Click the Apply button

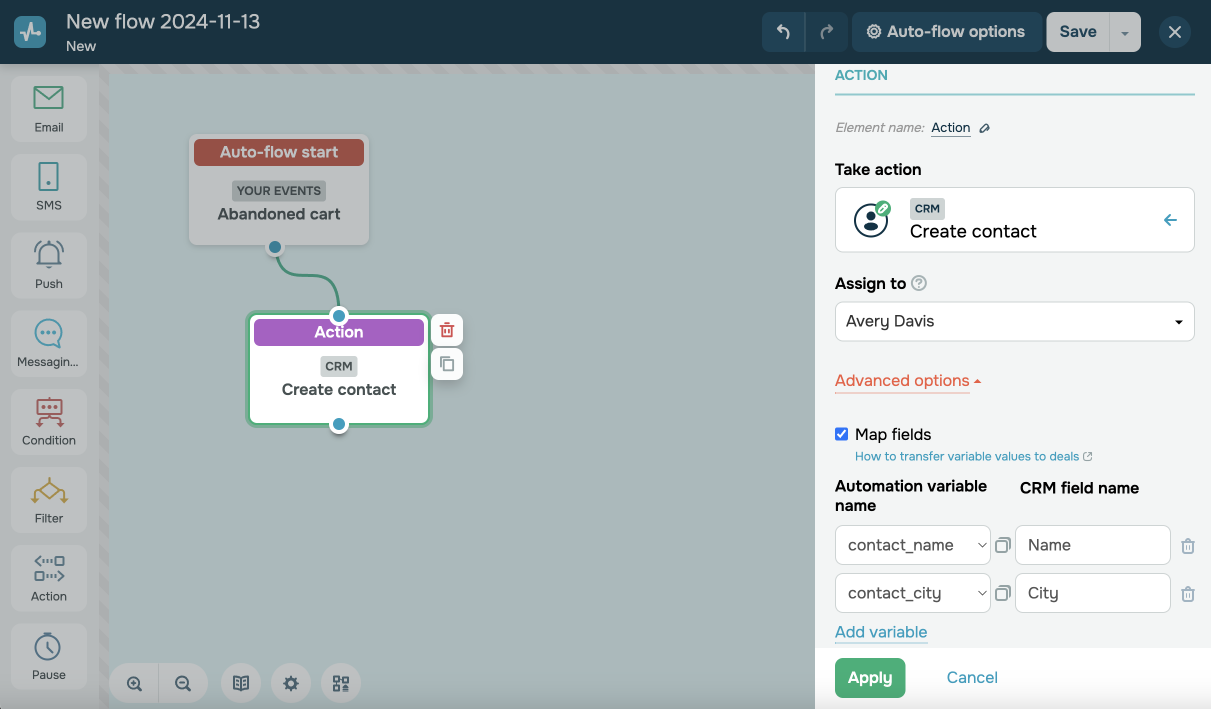pyautogui.click(x=870, y=678)
